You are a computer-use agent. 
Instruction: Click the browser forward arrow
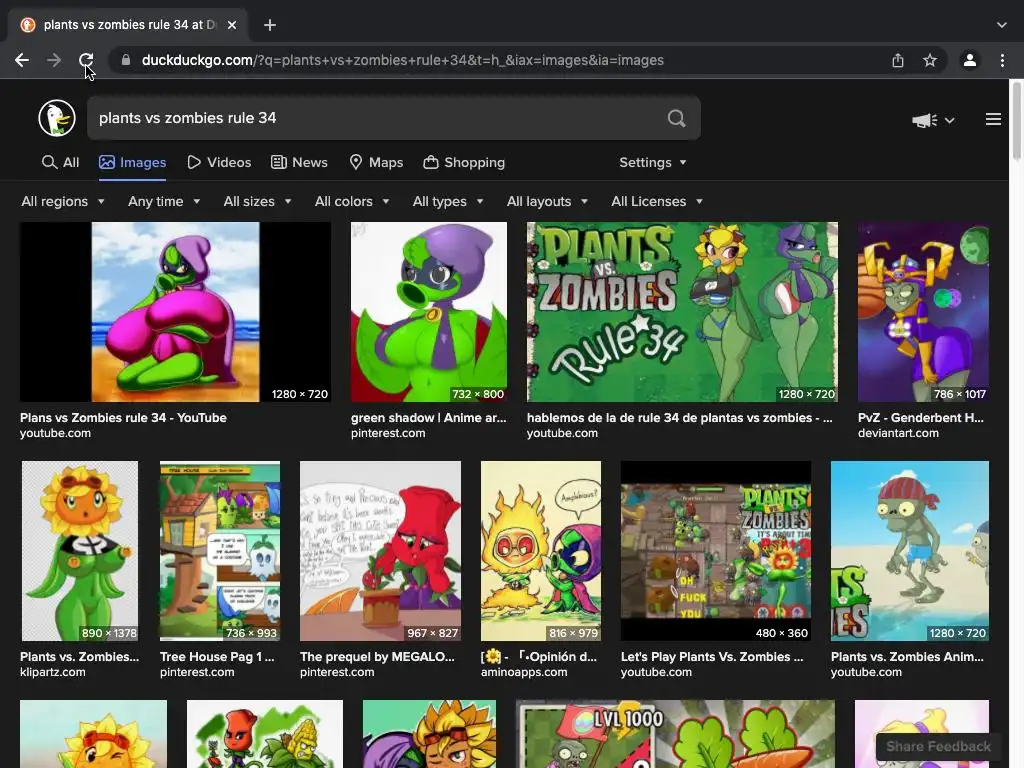[54, 60]
